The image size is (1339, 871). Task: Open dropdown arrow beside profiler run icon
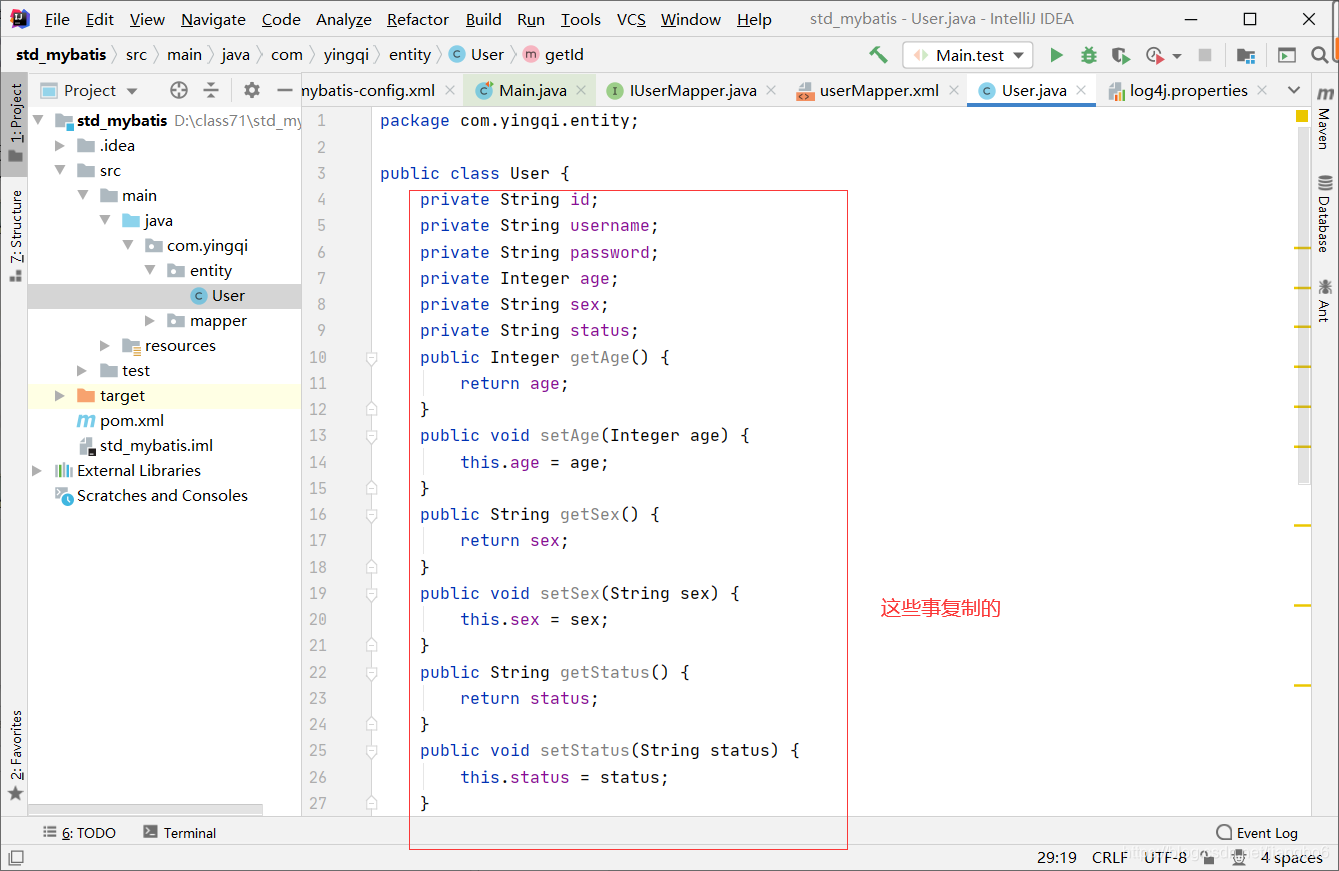pyautogui.click(x=1177, y=56)
